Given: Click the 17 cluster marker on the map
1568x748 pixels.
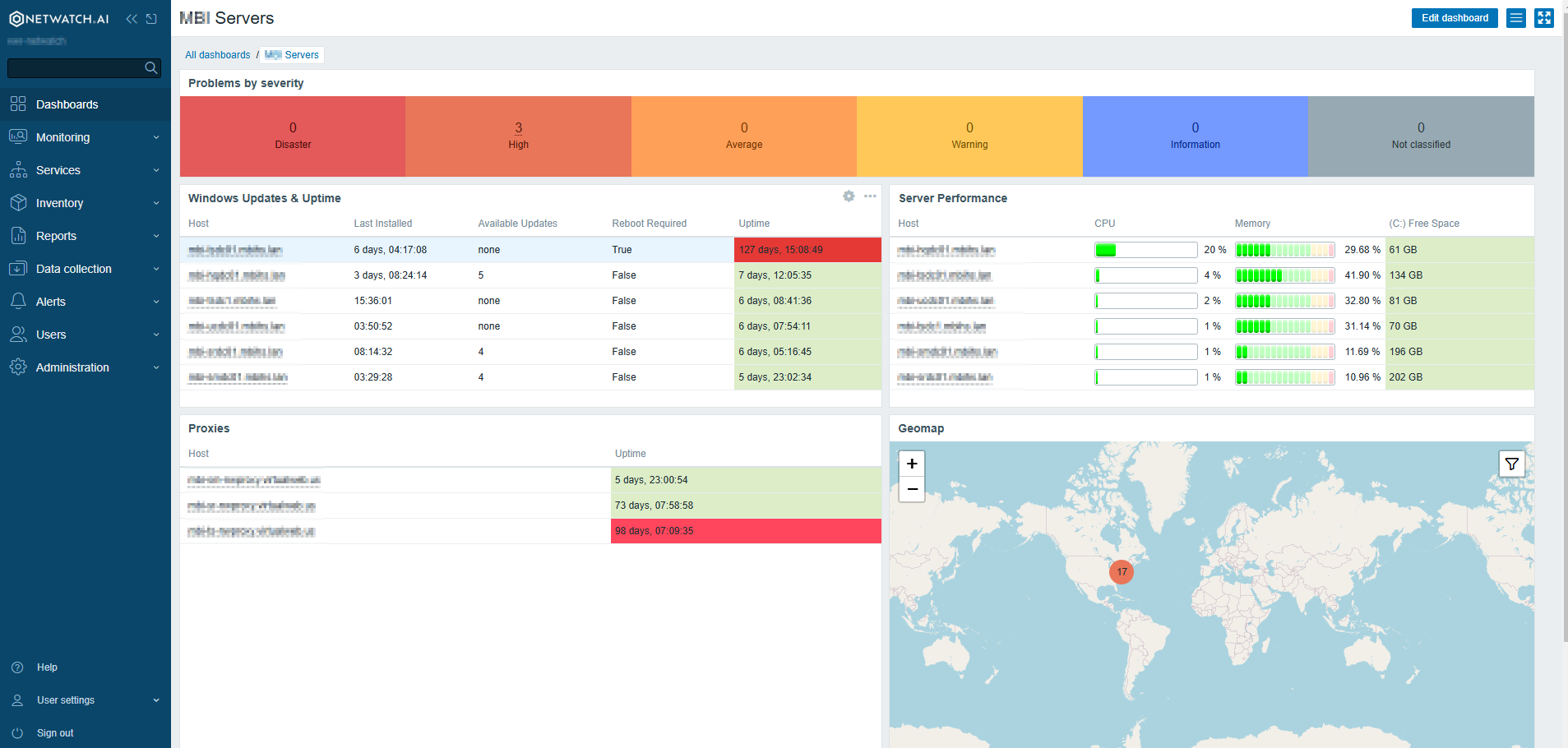Looking at the screenshot, I should (1122, 572).
